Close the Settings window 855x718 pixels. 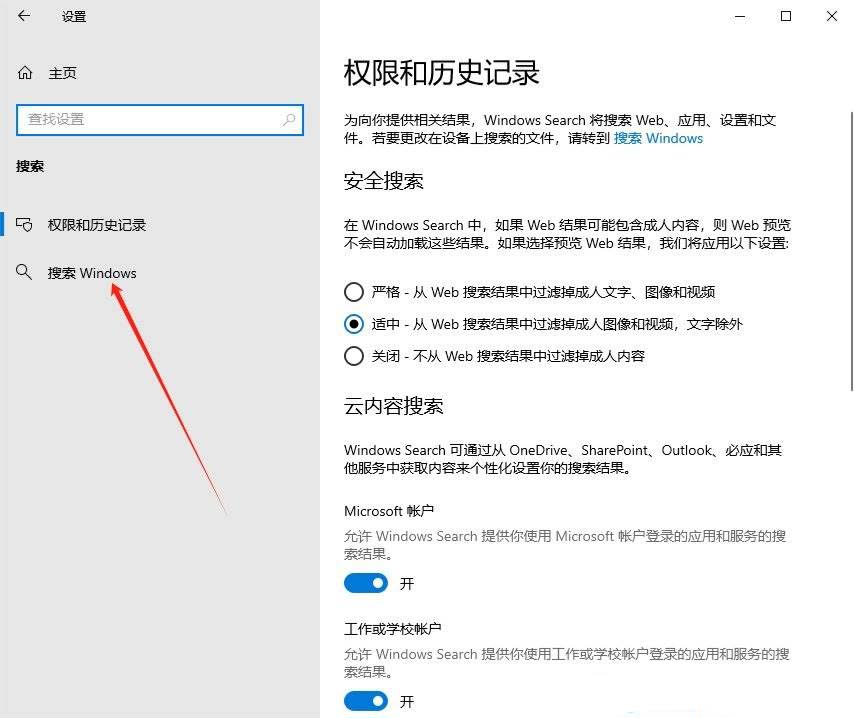[832, 16]
